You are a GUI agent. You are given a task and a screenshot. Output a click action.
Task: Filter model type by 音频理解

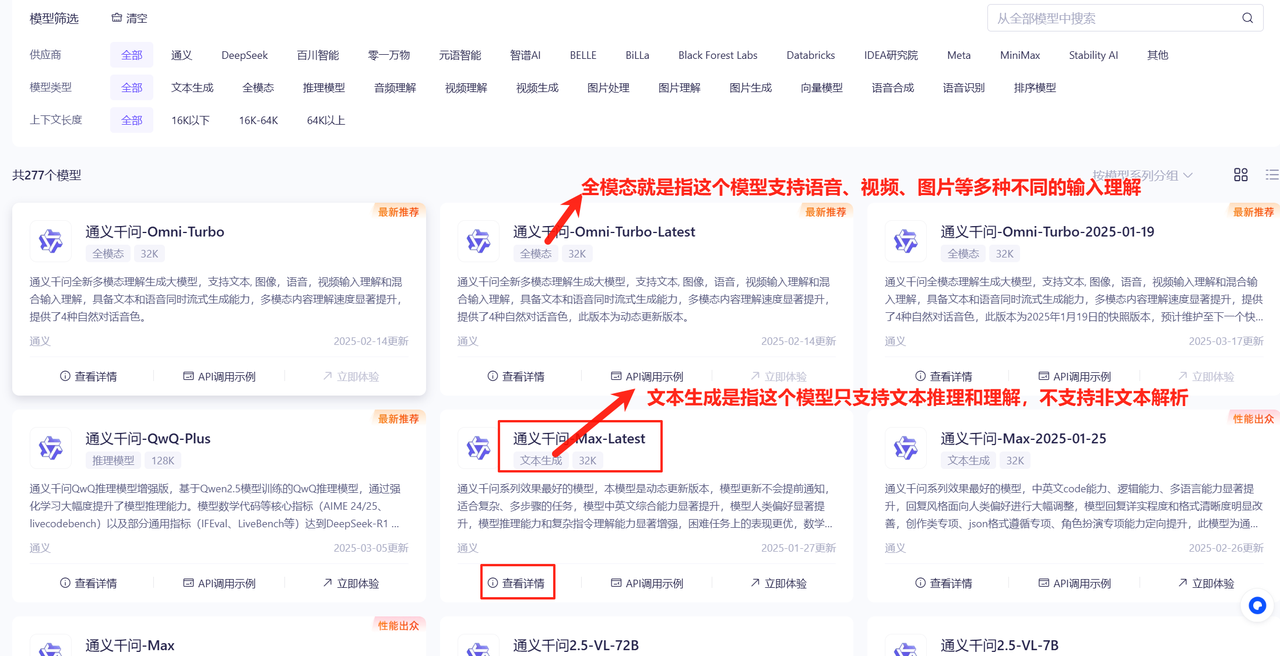395,88
